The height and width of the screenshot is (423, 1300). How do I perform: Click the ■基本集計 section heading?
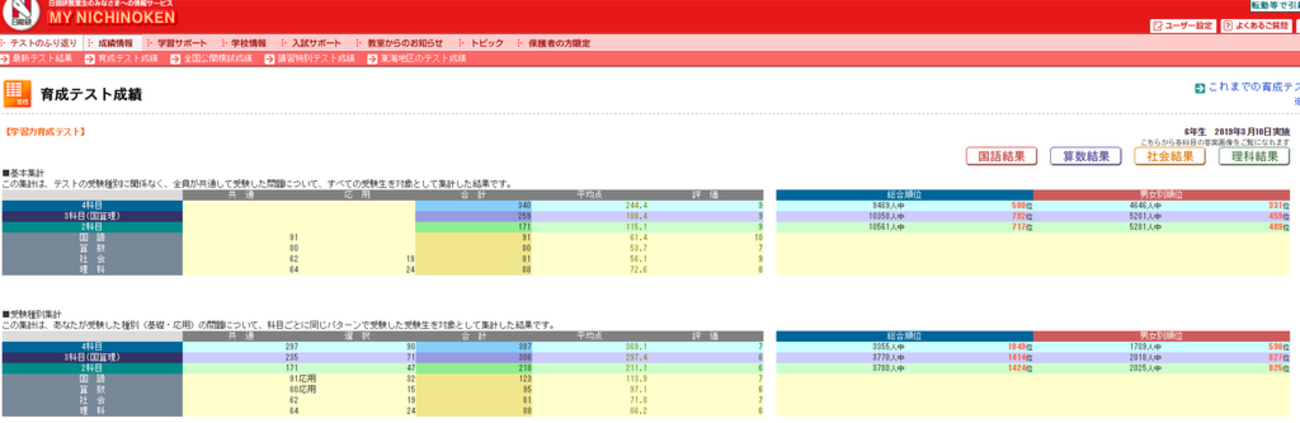point(23,174)
